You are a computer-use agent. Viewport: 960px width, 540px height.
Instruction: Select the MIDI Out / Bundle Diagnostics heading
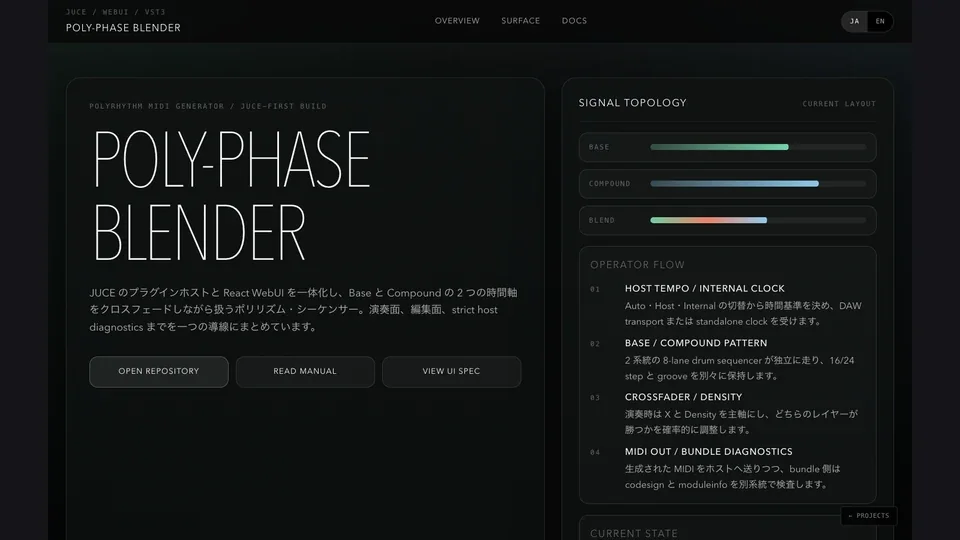[x=708, y=451]
